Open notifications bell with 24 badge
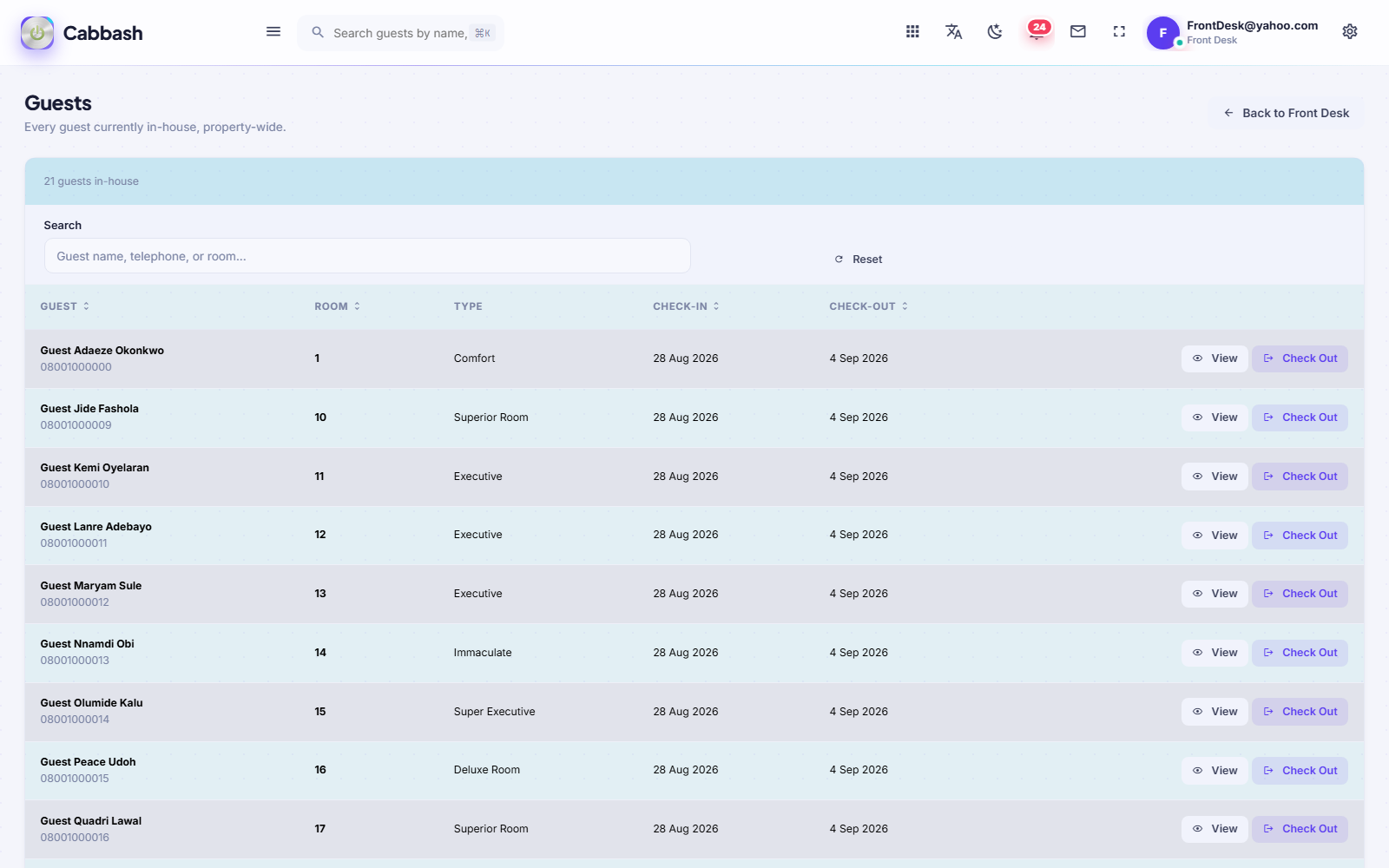Viewport: 1389px width, 868px height. tap(1037, 32)
